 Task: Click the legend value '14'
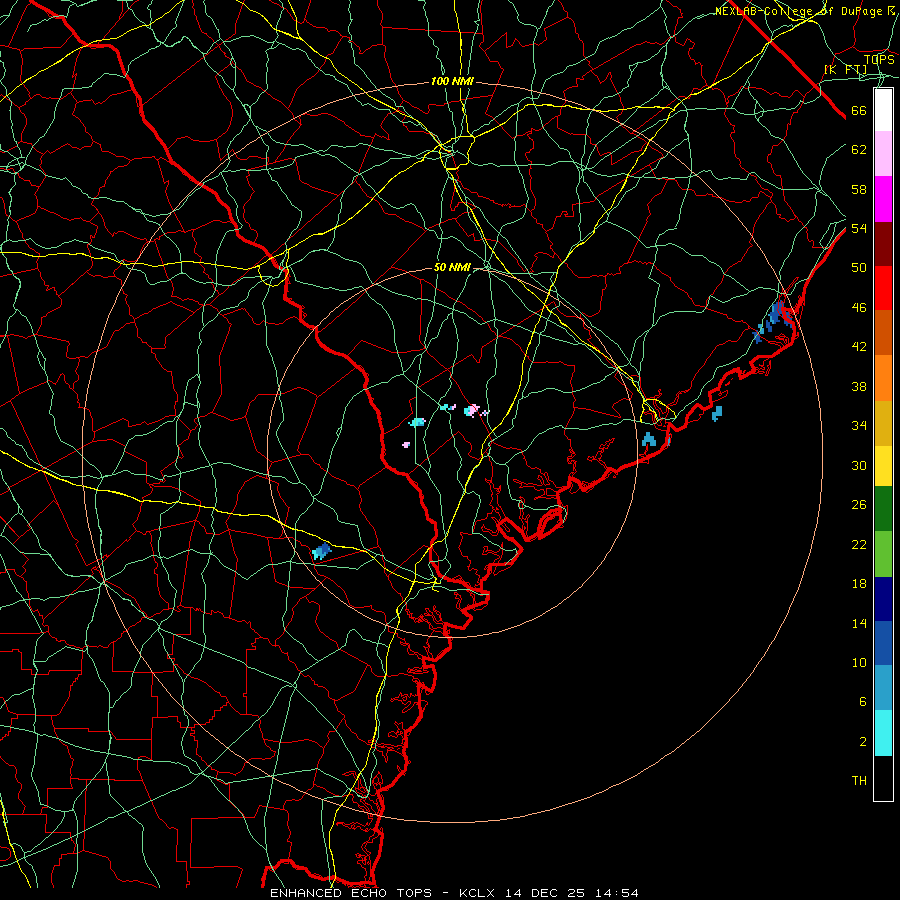coord(859,623)
